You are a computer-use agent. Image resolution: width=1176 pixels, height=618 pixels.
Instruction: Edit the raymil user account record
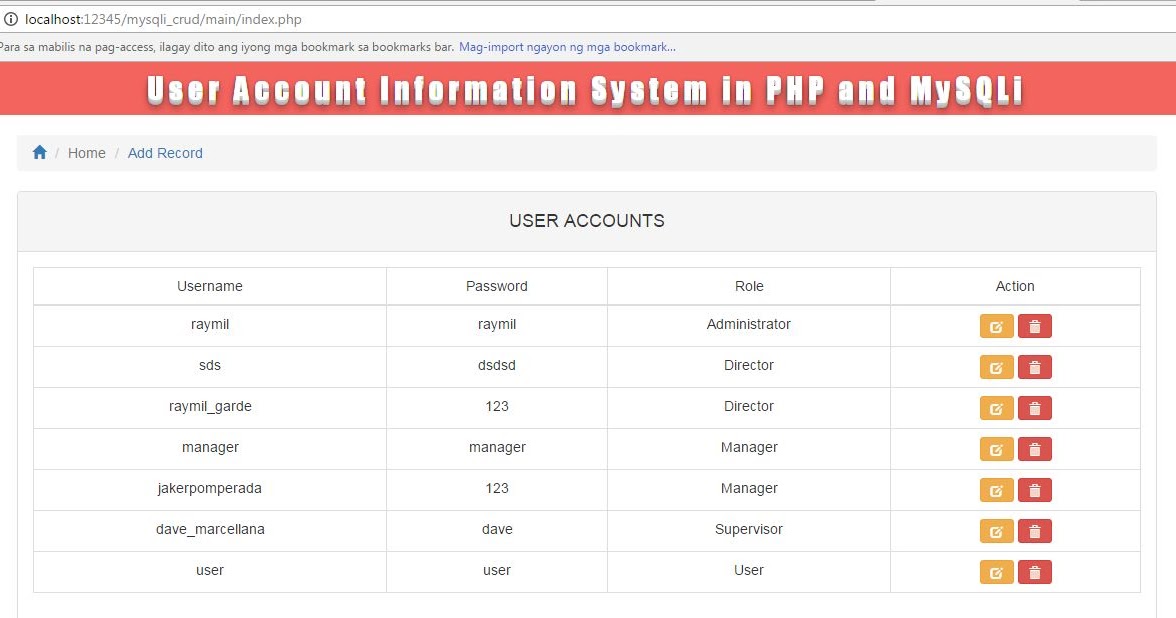(996, 325)
